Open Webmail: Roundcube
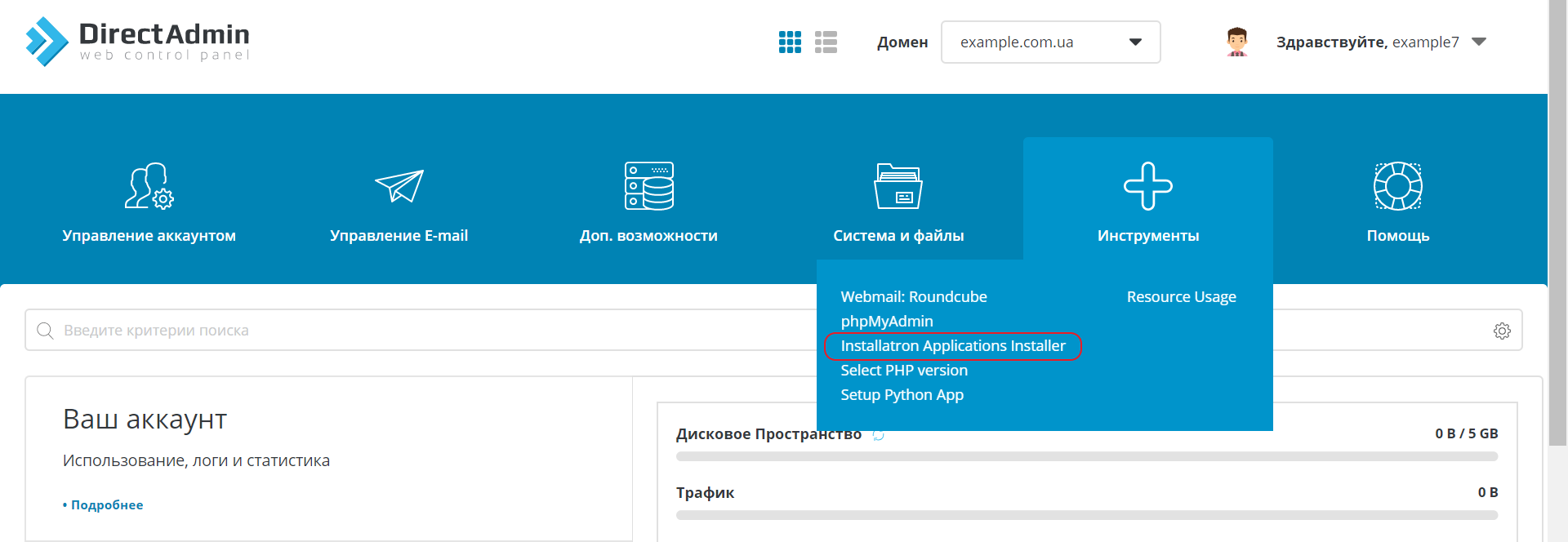Viewport: 1568px width, 542px height. (914, 297)
